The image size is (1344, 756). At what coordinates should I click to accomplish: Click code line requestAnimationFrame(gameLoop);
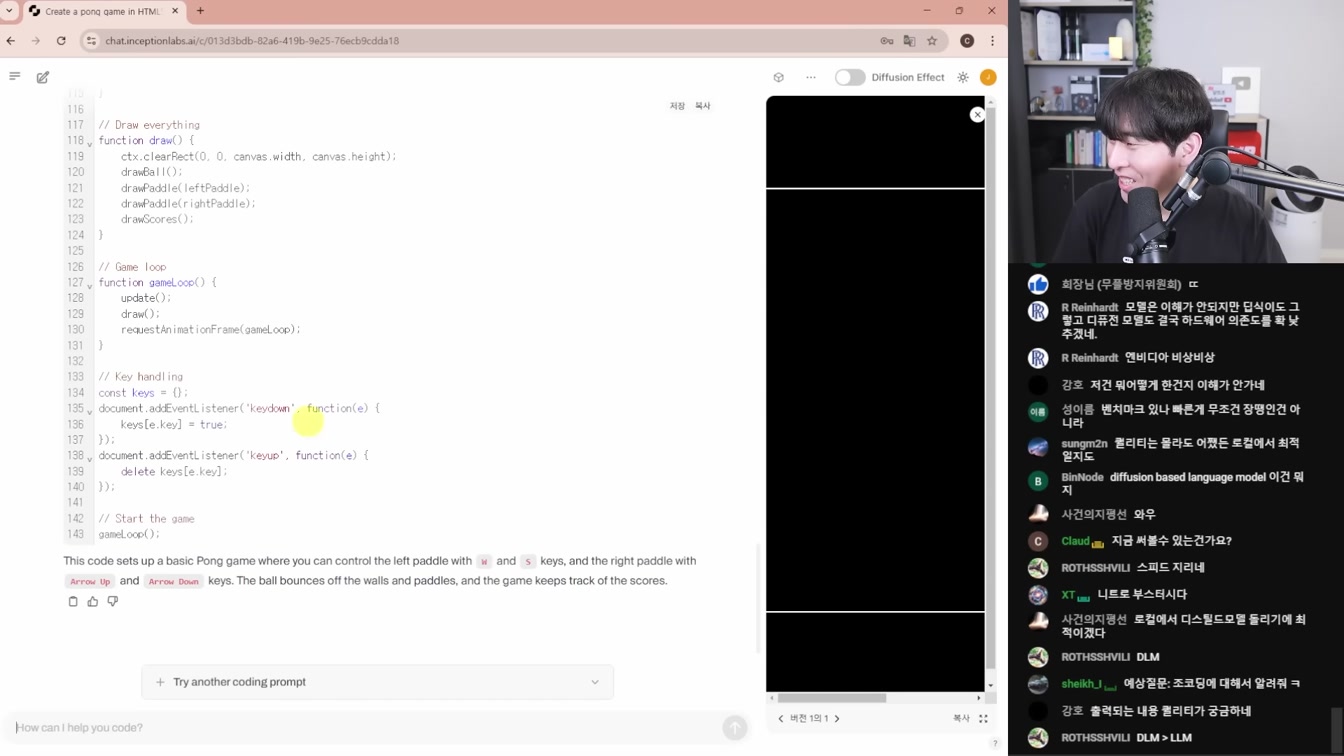coord(211,330)
